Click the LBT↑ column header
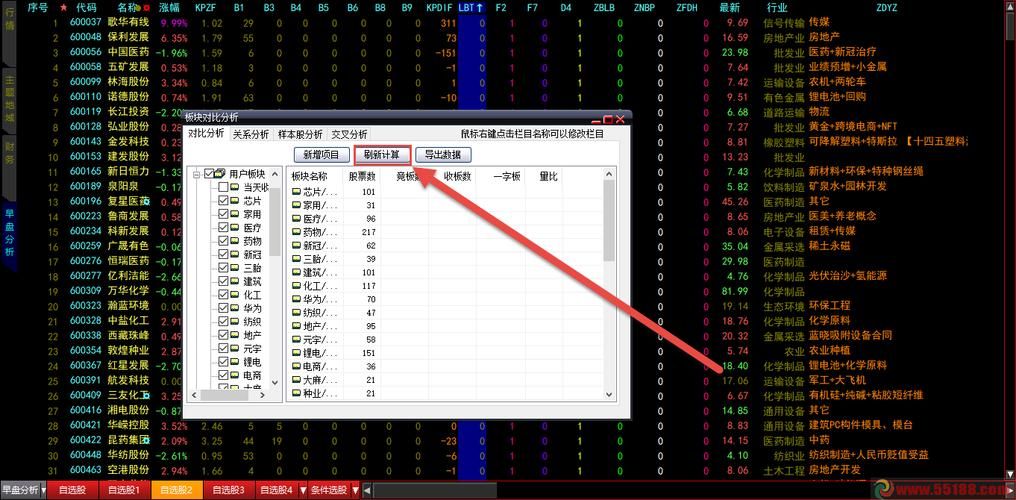This screenshot has height=500, width=1016. (x=471, y=8)
